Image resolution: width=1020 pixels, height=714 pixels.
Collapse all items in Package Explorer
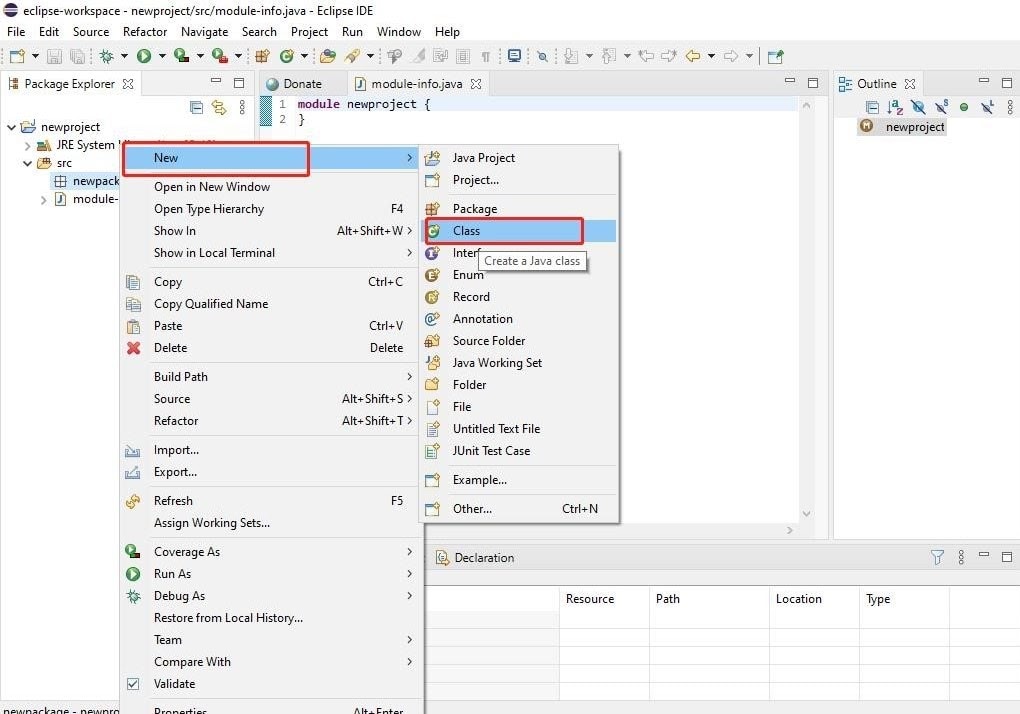point(197,108)
